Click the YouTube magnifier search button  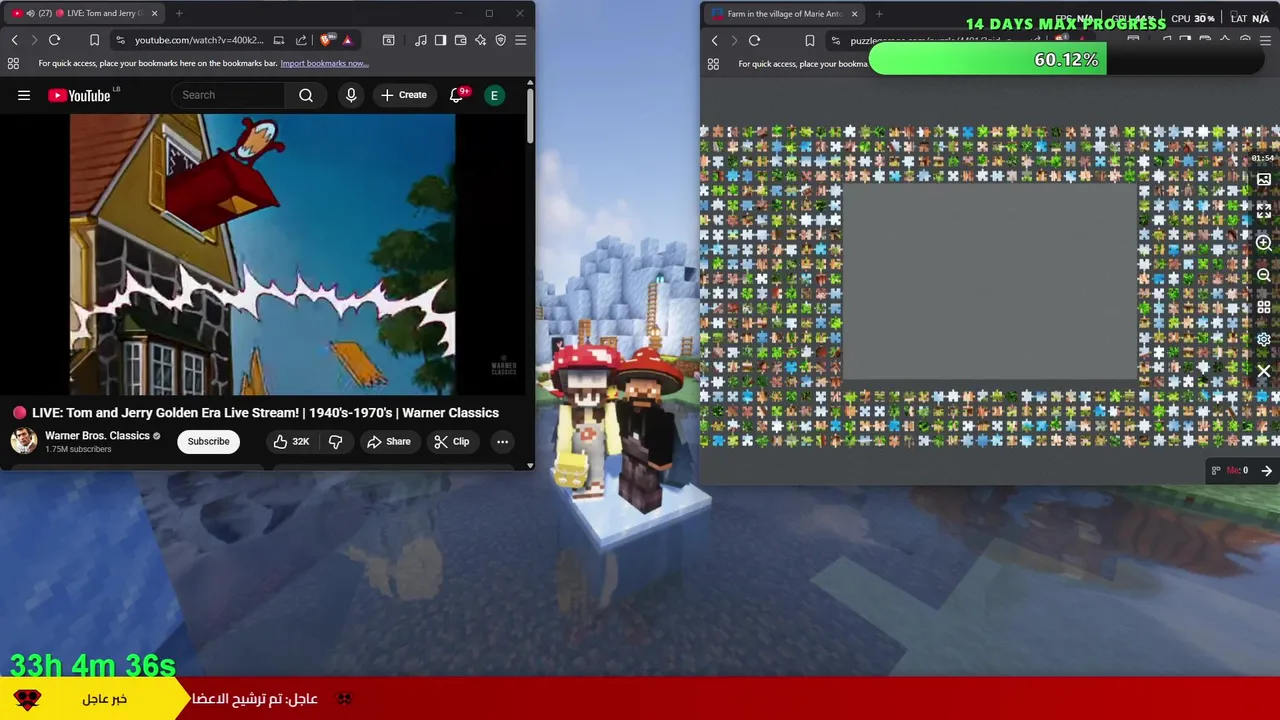306,95
